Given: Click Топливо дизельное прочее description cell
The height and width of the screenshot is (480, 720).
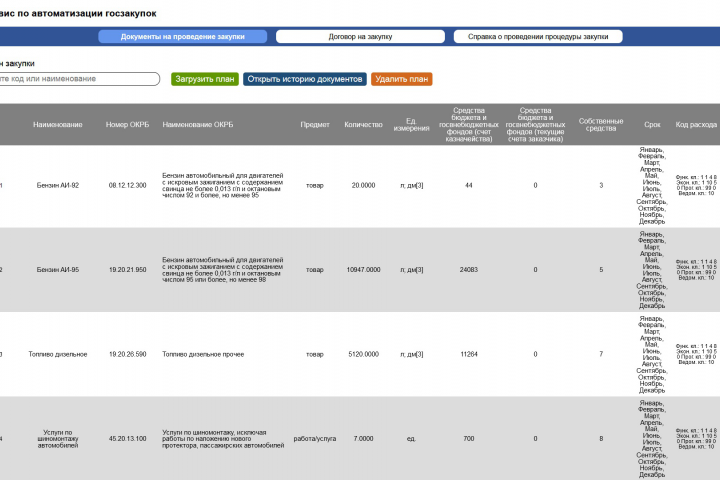Looking at the screenshot, I should pyautogui.click(x=203, y=354).
